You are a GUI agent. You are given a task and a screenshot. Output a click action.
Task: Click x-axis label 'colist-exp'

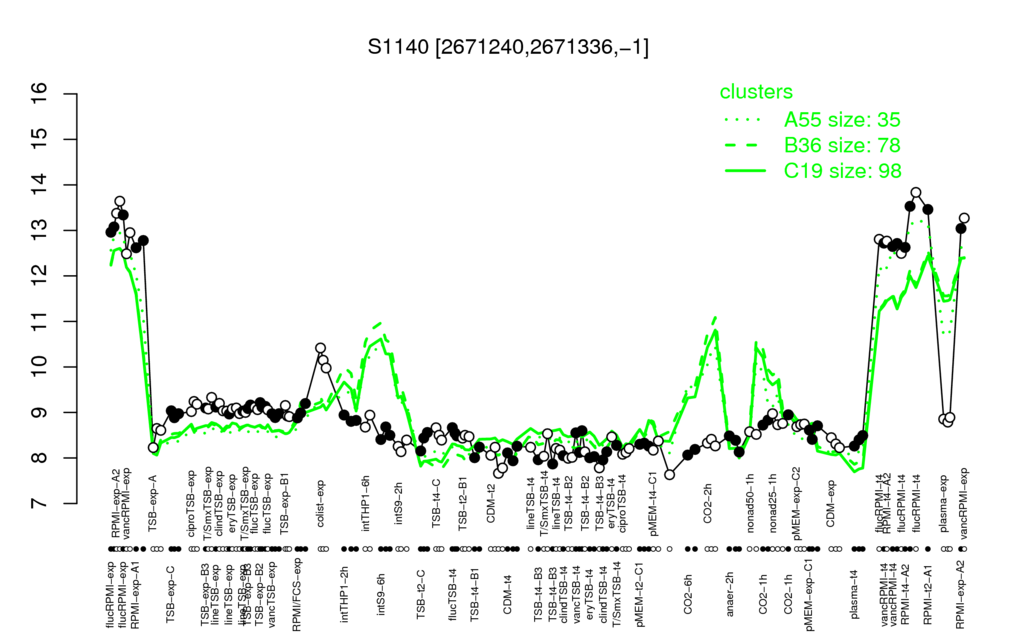pyautogui.click(x=321, y=502)
